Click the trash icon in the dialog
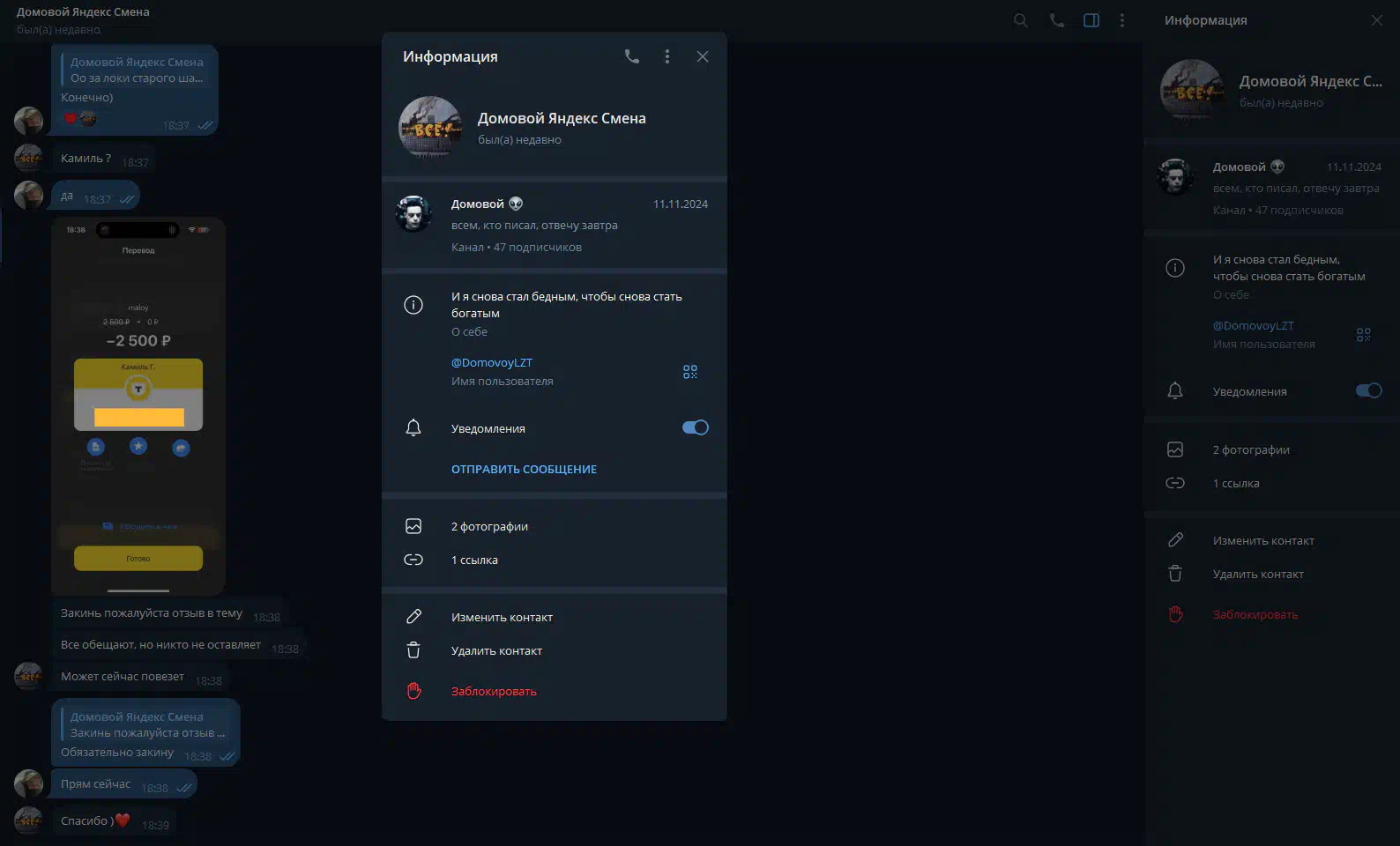 (413, 650)
